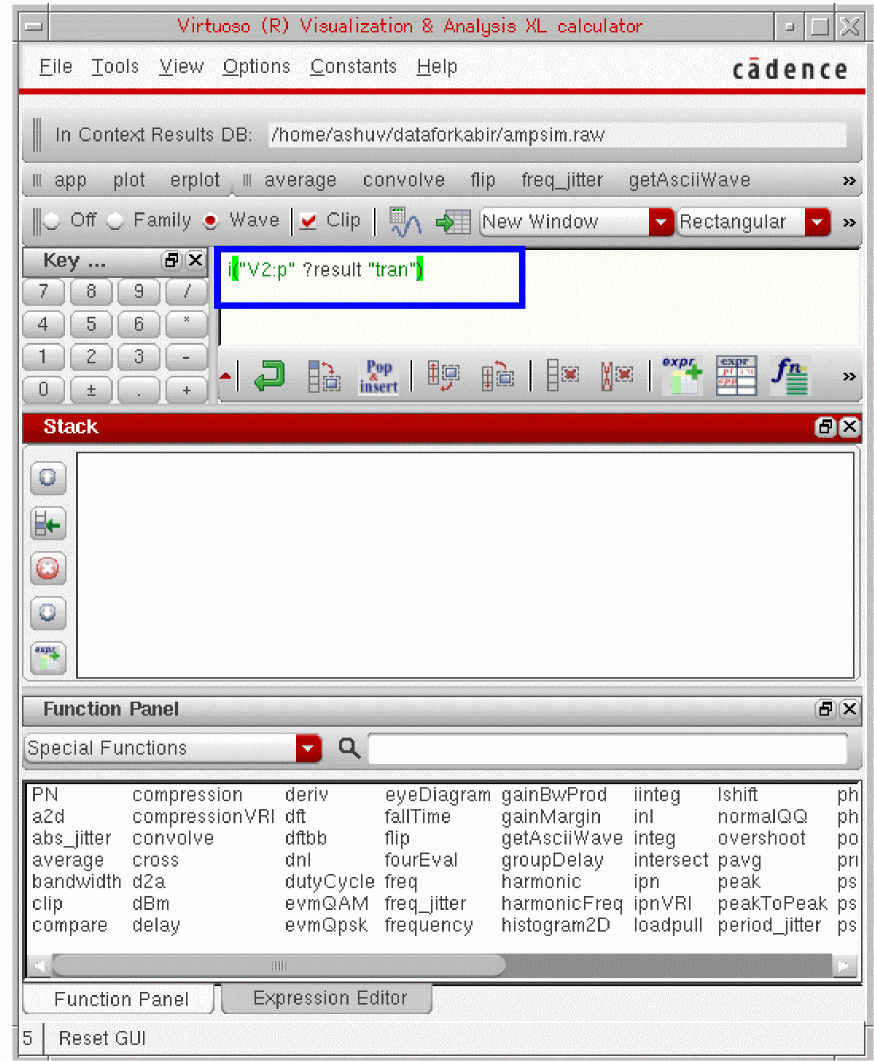Screen dimensions: 874x1061
Task: Click the icon with red X left of expr plus
Action: click(616, 376)
